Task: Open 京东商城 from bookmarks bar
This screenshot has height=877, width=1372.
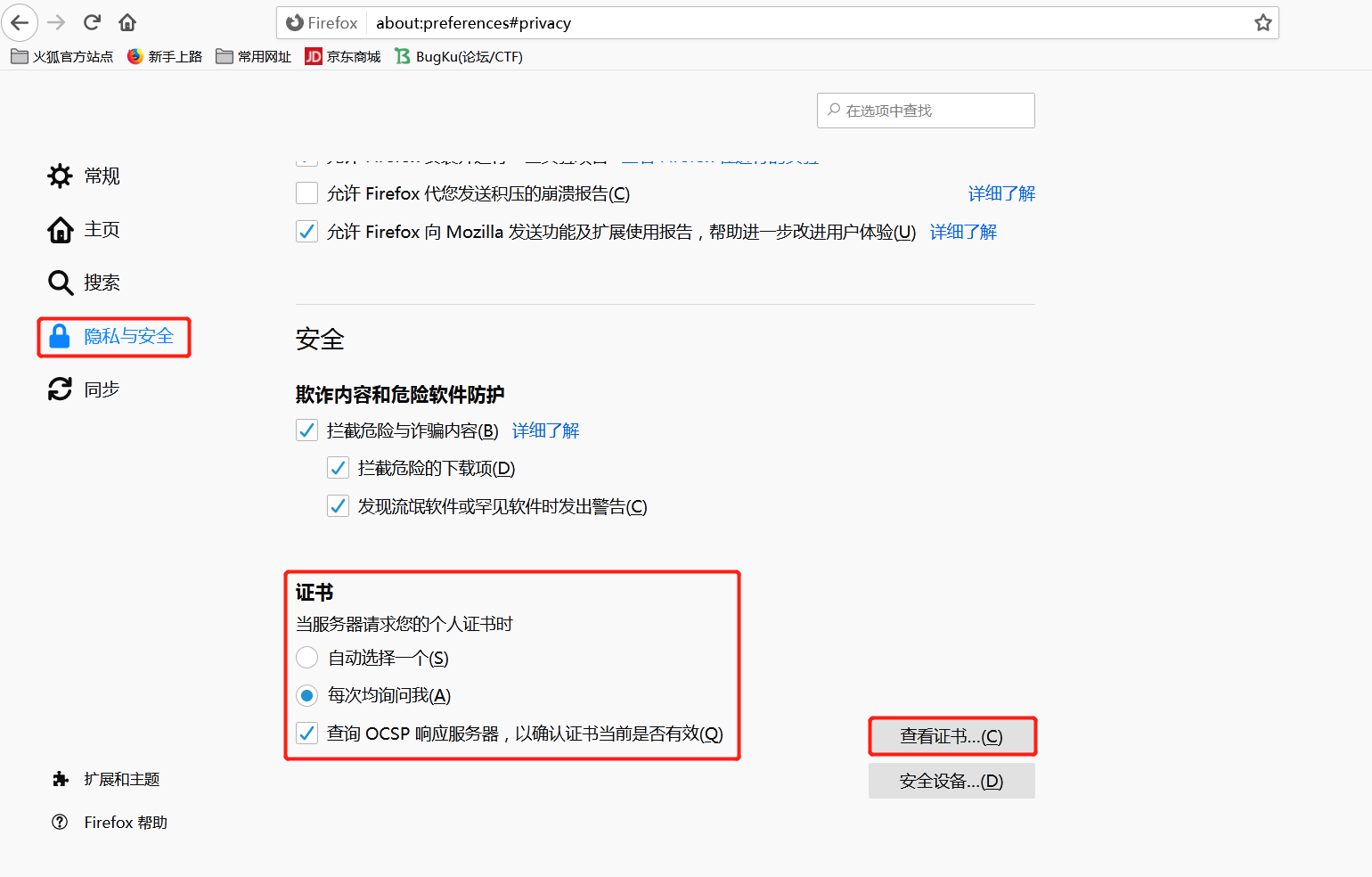Action: tap(342, 55)
